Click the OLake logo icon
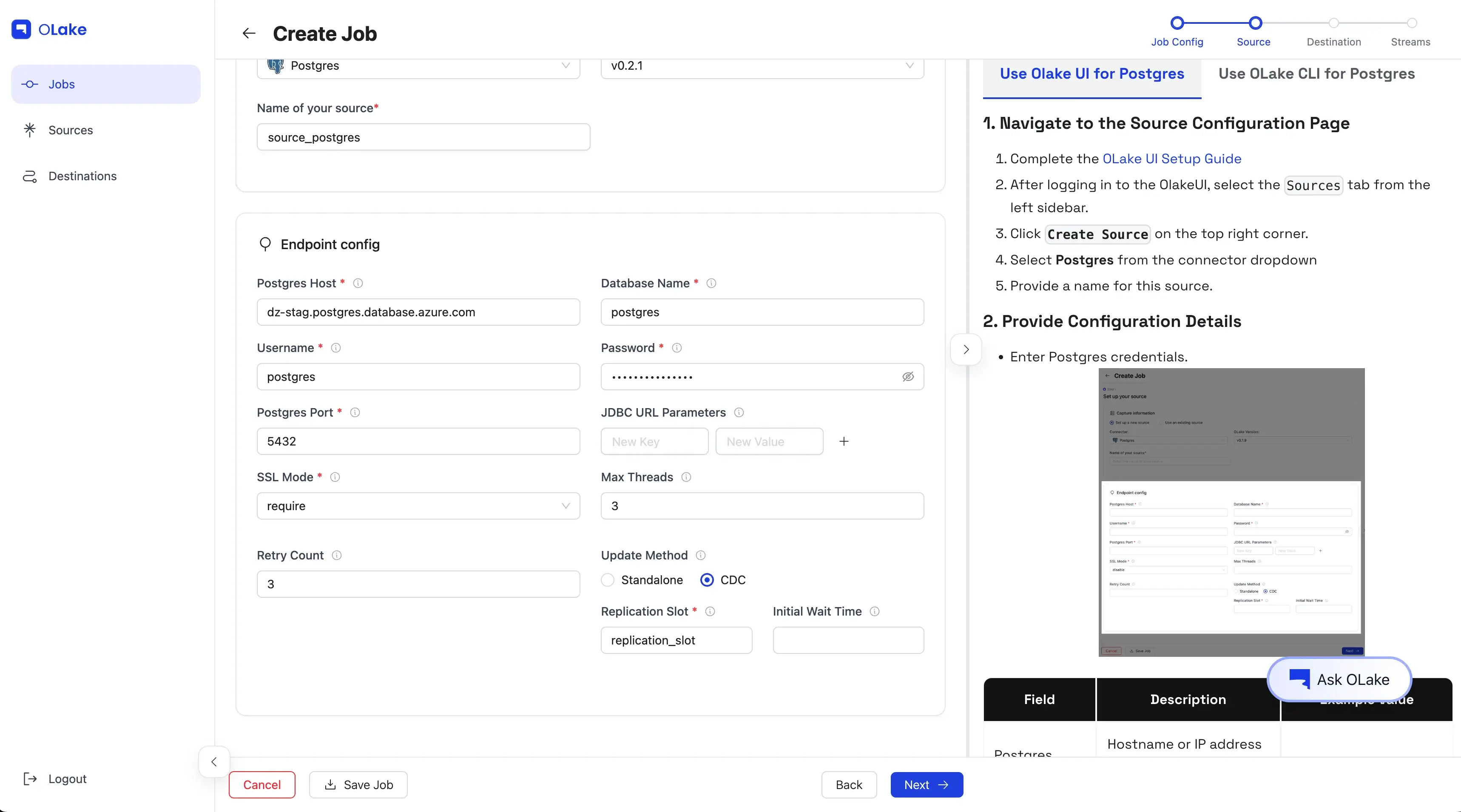 [x=22, y=29]
